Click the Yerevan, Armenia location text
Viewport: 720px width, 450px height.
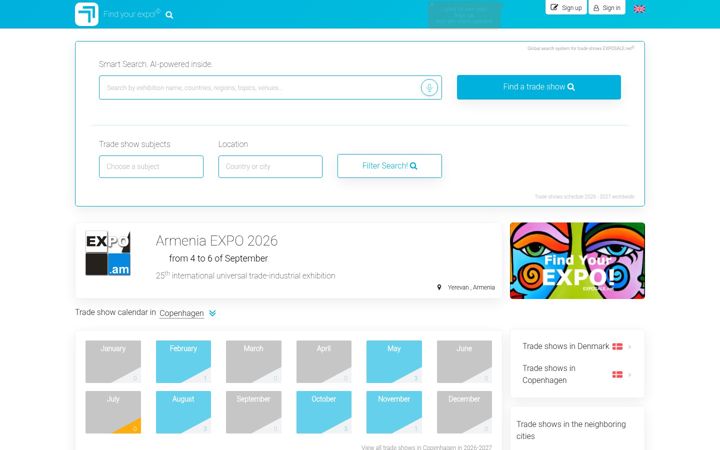coord(471,287)
